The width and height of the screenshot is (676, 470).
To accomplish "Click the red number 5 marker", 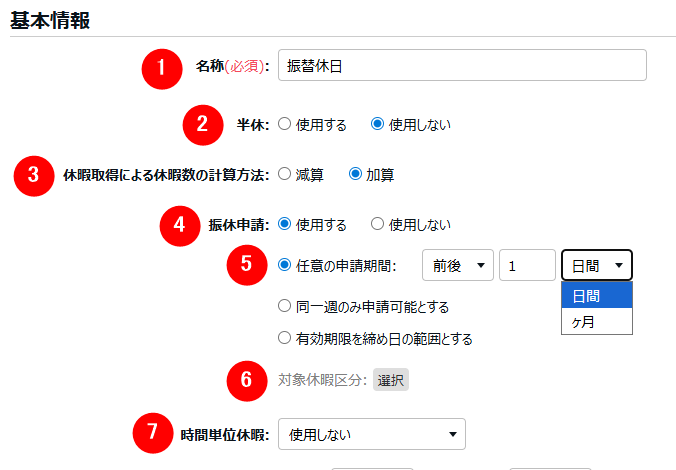I will pyautogui.click(x=246, y=266).
